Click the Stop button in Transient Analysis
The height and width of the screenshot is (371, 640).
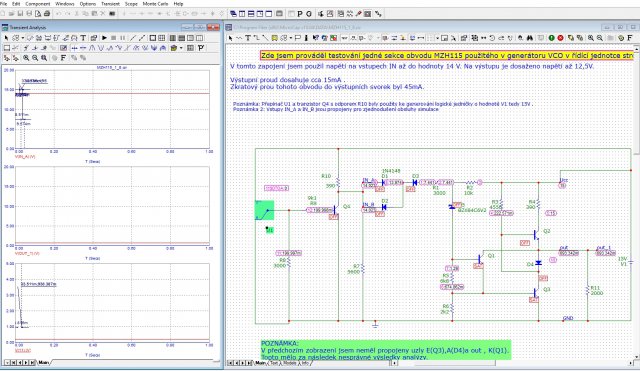113,38
